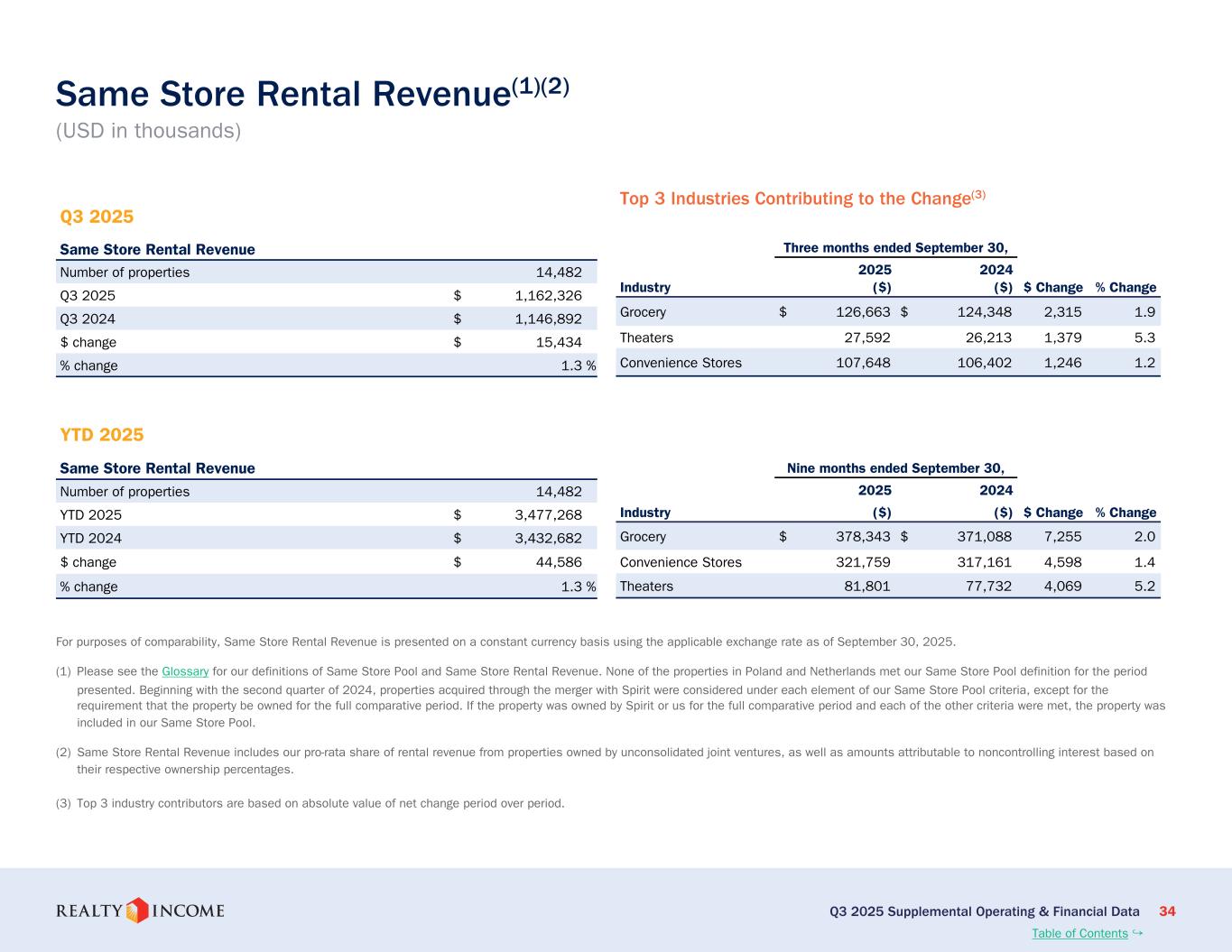The height and width of the screenshot is (952, 1232).
Task: Click the Q3 2025 Supplemental Operating footer text
Action: pyautogui.click(x=984, y=911)
